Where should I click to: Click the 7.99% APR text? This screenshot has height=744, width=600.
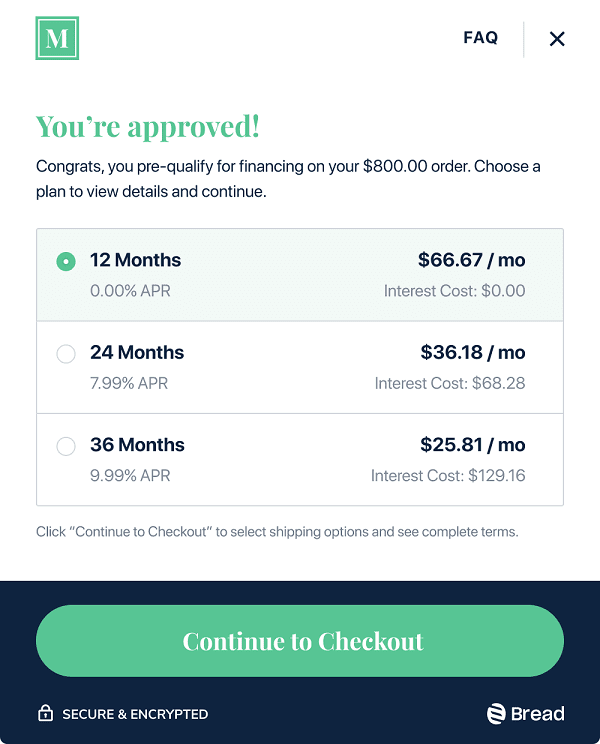[130, 383]
